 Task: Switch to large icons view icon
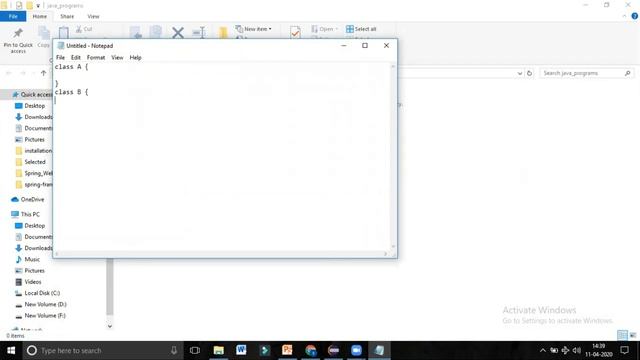click(633, 335)
